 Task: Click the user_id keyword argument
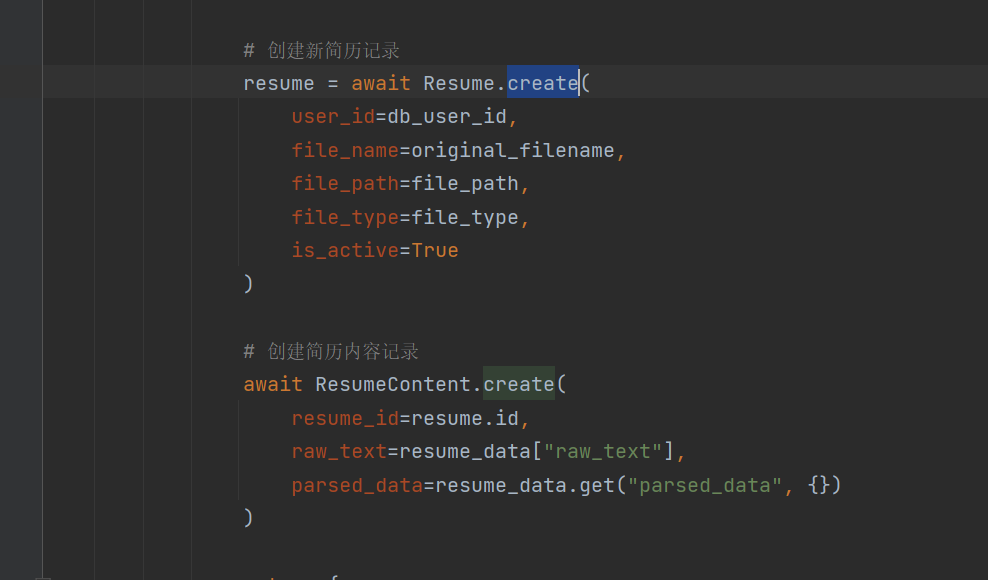click(333, 117)
